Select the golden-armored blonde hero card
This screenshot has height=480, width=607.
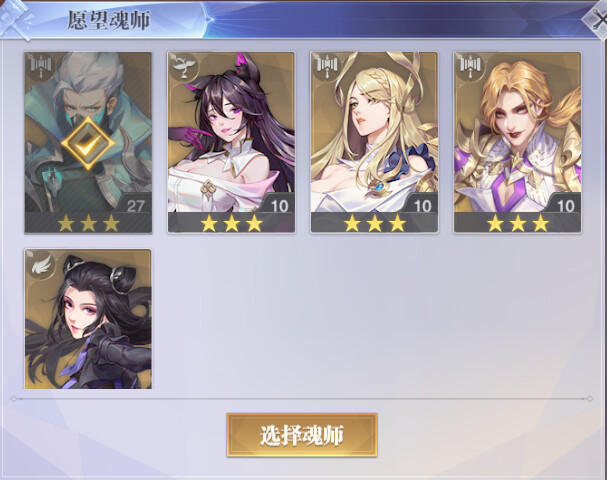coord(518,142)
